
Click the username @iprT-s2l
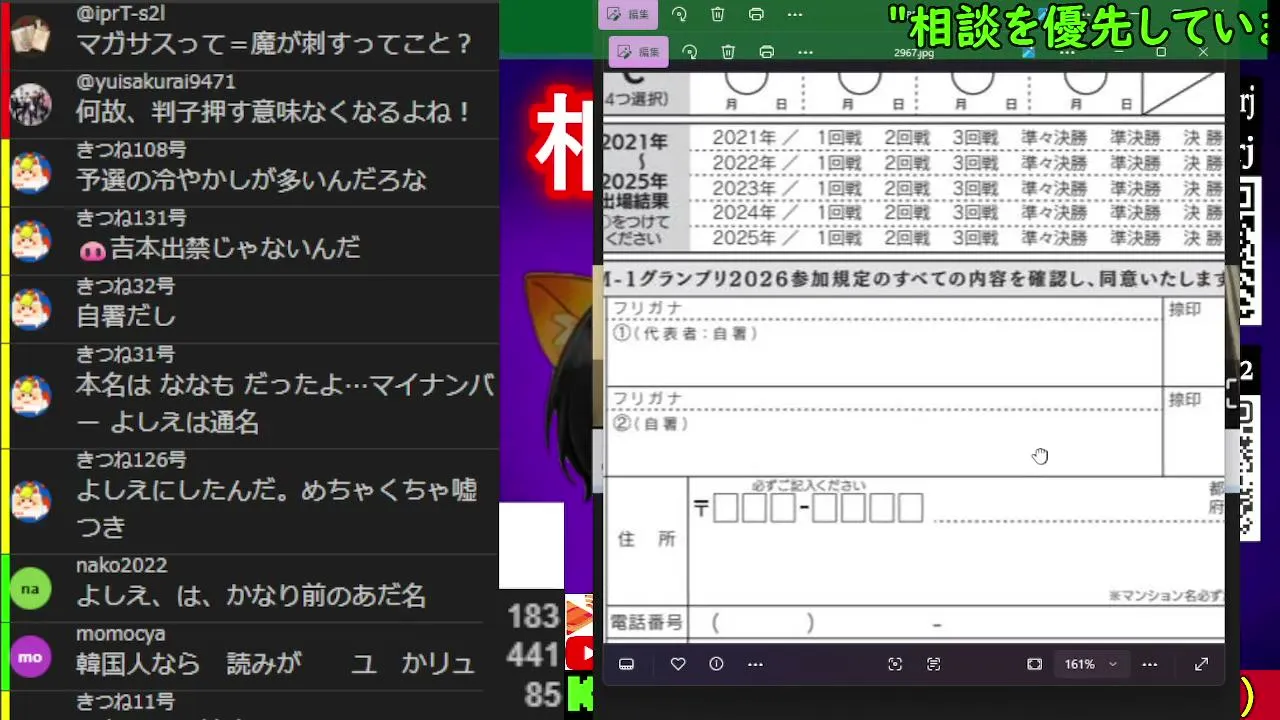(x=120, y=14)
